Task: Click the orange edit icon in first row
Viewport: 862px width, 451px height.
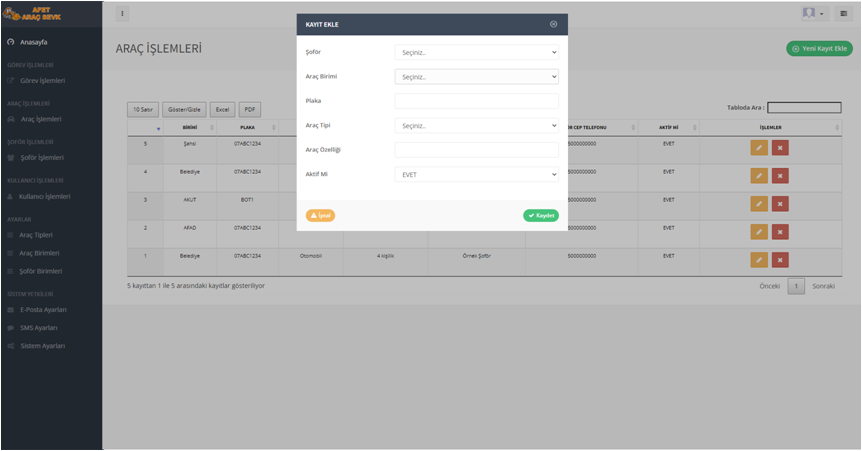Action: pyautogui.click(x=759, y=148)
